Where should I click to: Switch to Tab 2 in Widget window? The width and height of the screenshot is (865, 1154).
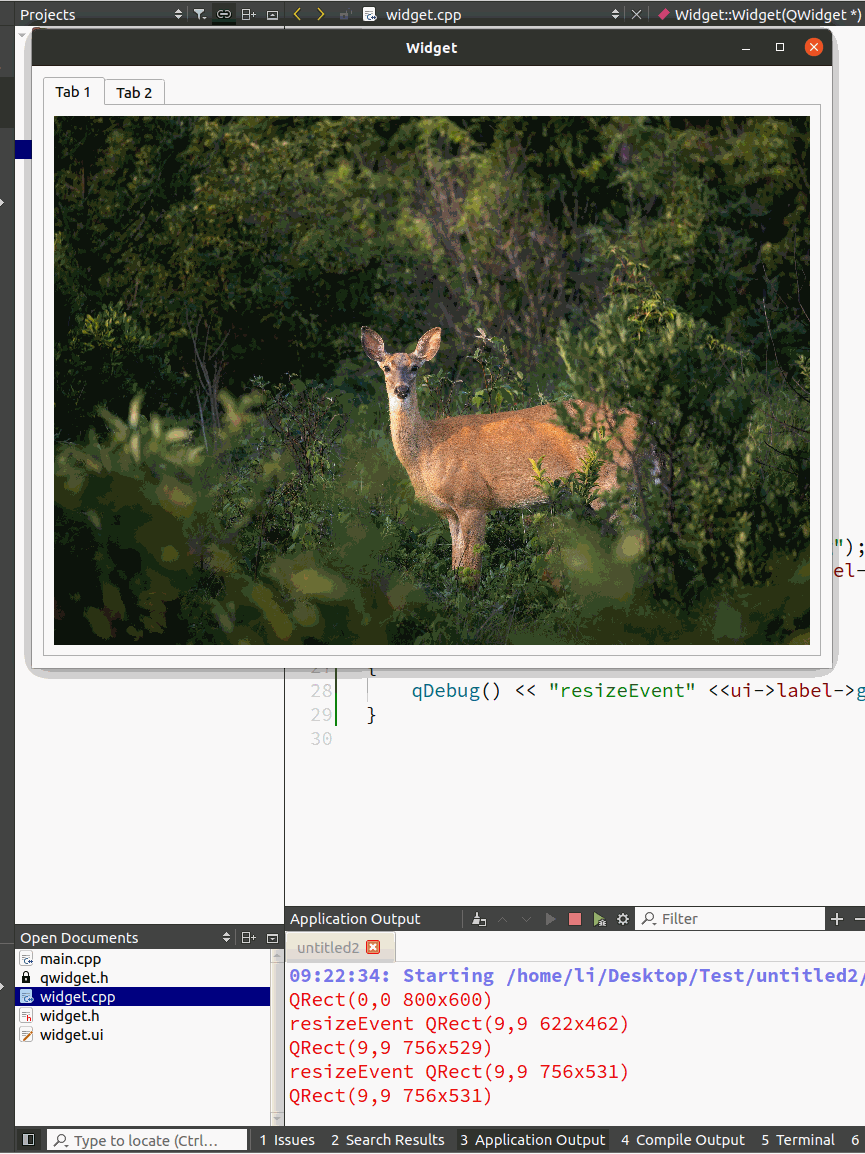point(134,93)
